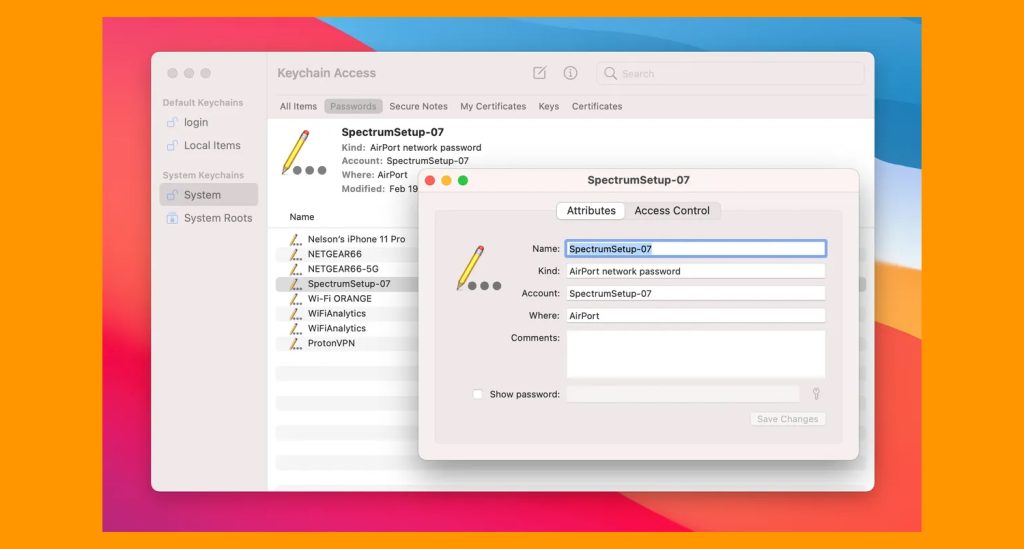Select the first WiFiAnalytics row
This screenshot has height=549, width=1024.
tap(347, 313)
